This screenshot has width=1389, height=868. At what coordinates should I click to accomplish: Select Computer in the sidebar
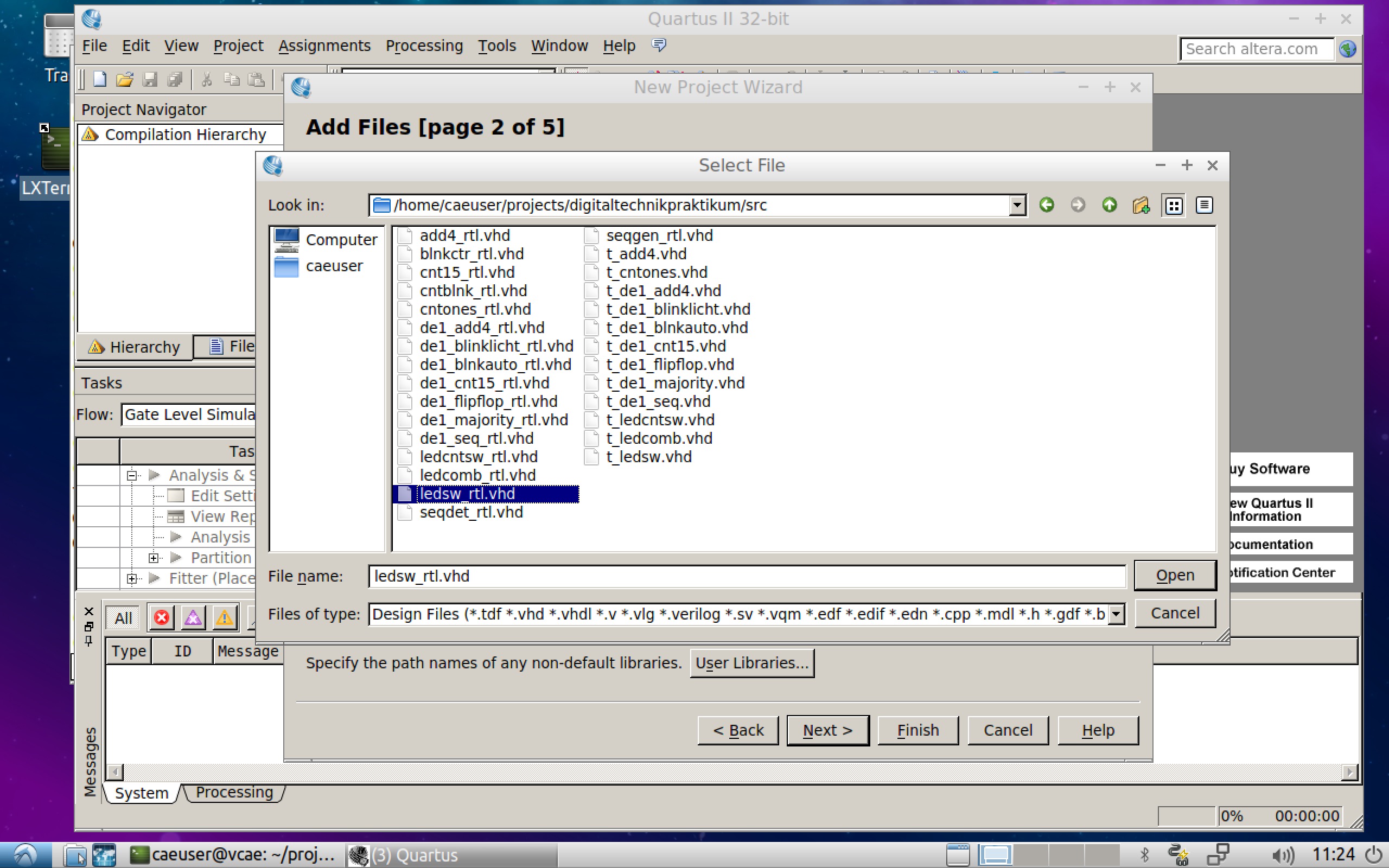[326, 240]
